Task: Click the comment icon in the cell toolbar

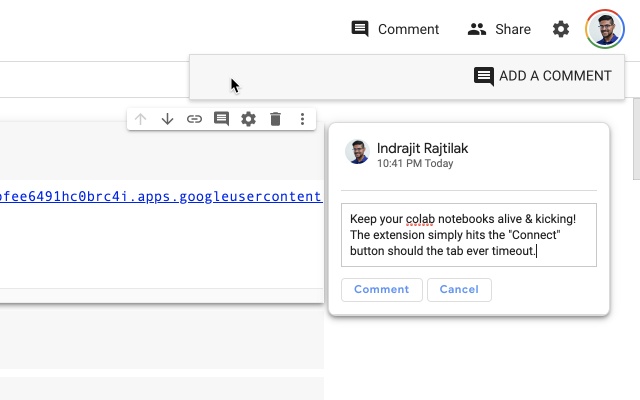Action: point(222,119)
